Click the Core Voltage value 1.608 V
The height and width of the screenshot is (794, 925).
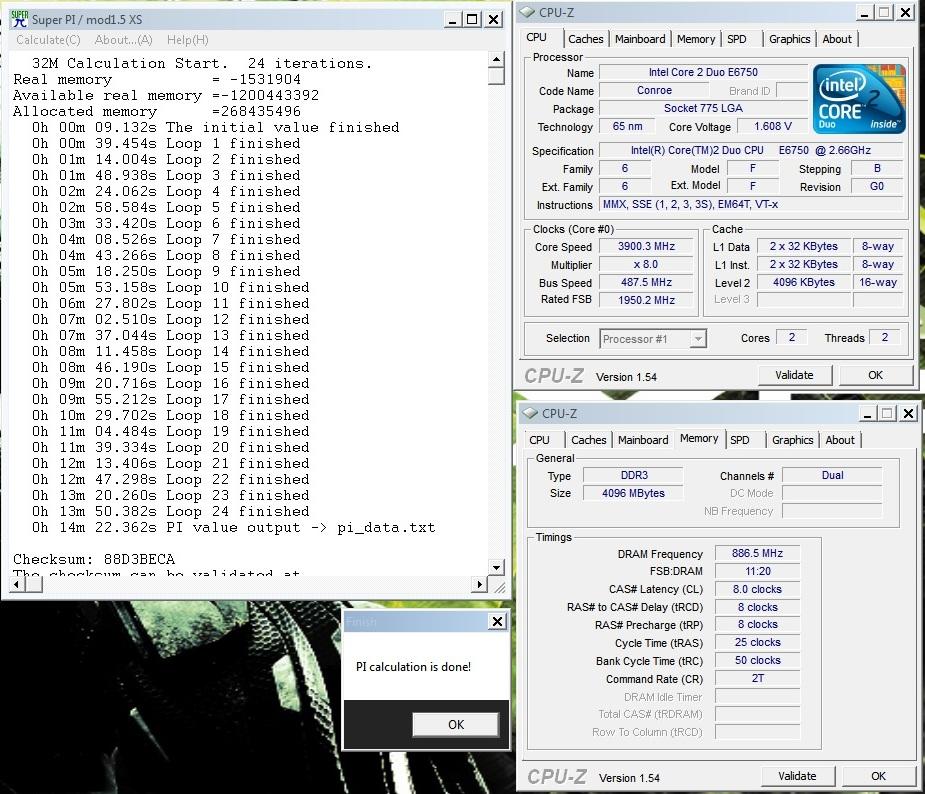(773, 126)
